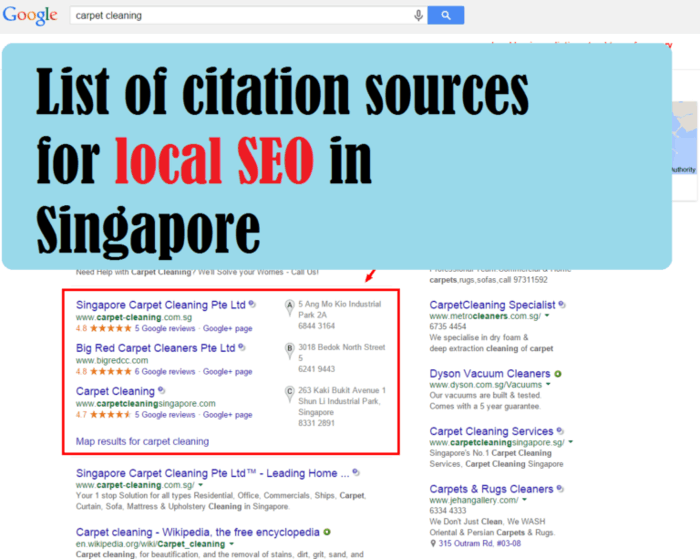
Task: Click map pin A marker
Action: point(289,307)
